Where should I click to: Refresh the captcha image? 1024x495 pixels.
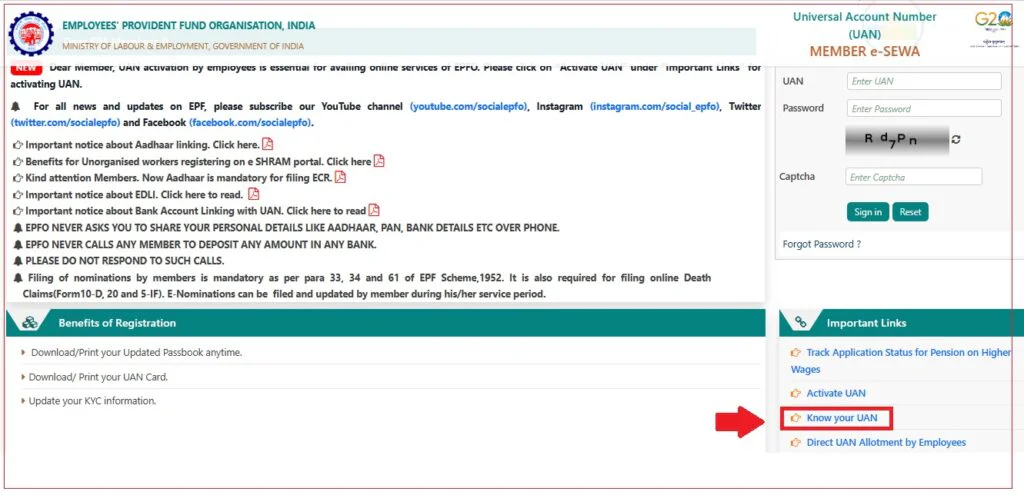[955, 140]
